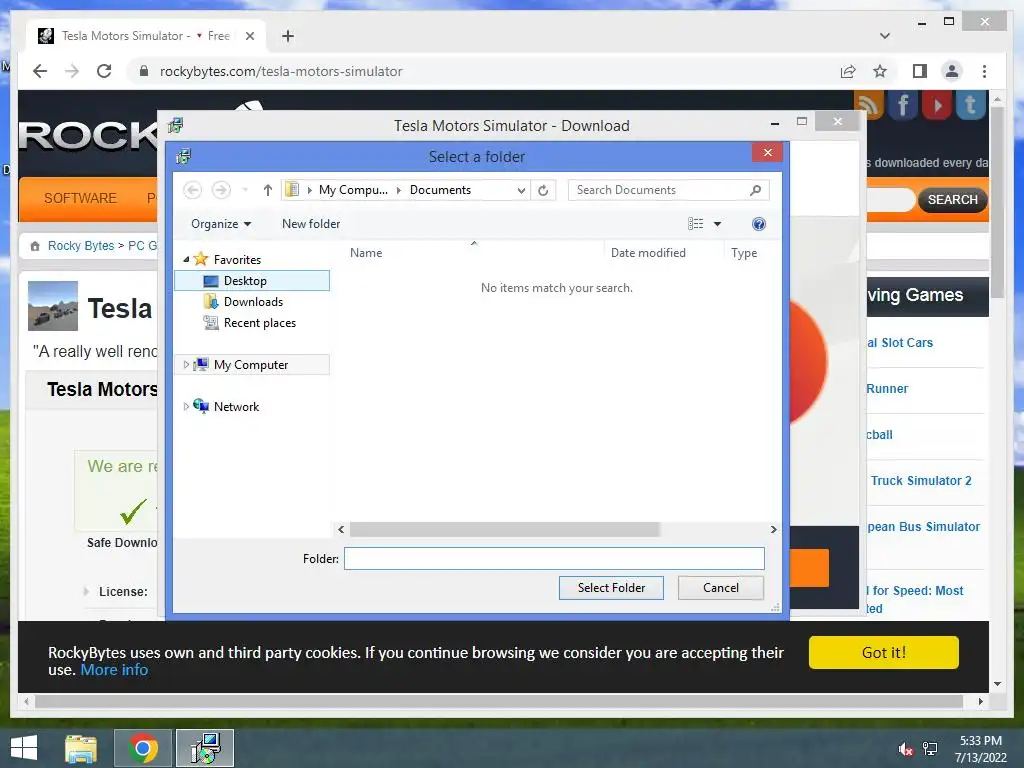1024x768 pixels.
Task: Open the Chrome tab search chevron
Action: [884, 36]
